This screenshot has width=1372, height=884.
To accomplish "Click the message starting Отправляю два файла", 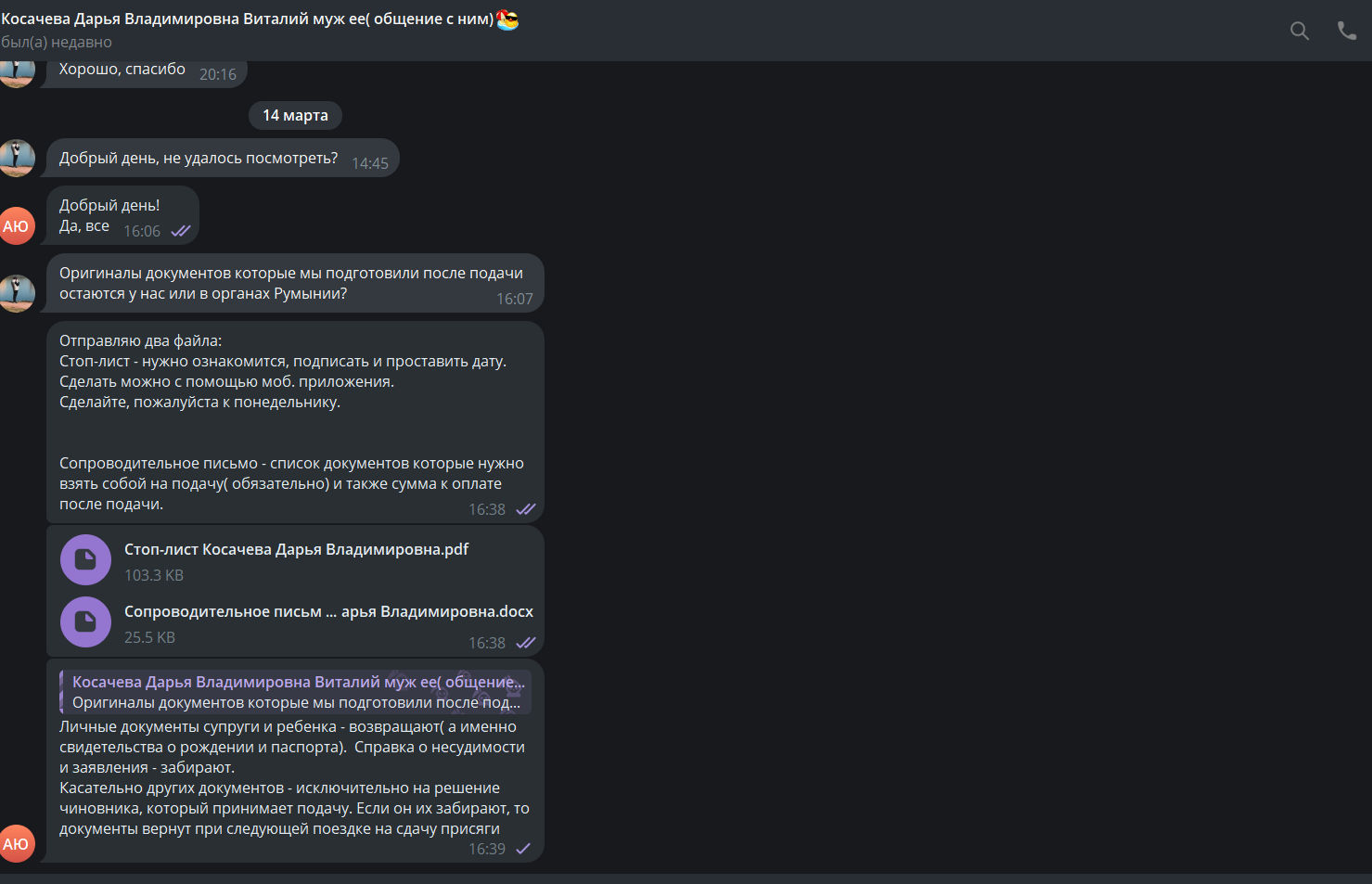I will click(295, 422).
